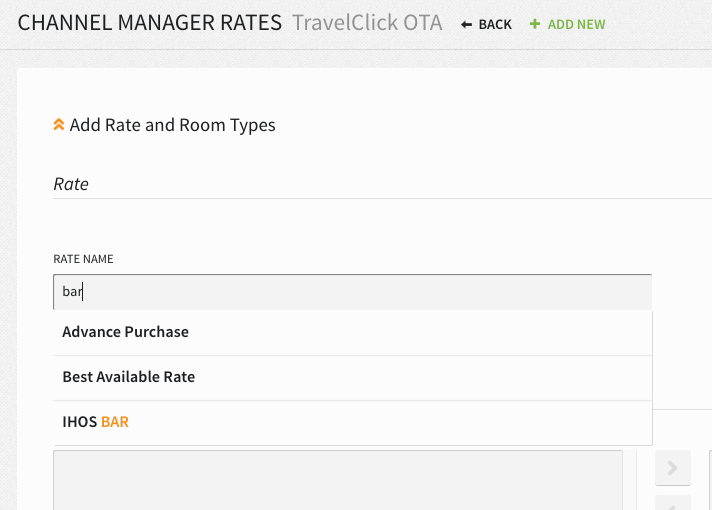Click the Rate section heading
Screen dimensions: 712x510
point(71,184)
